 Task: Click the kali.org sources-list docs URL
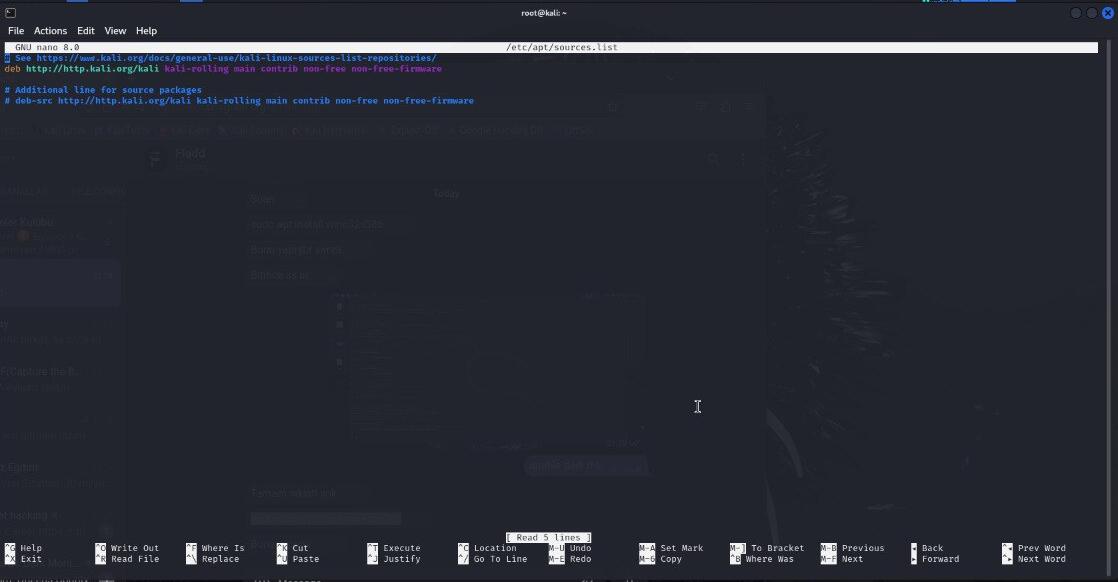point(236,58)
